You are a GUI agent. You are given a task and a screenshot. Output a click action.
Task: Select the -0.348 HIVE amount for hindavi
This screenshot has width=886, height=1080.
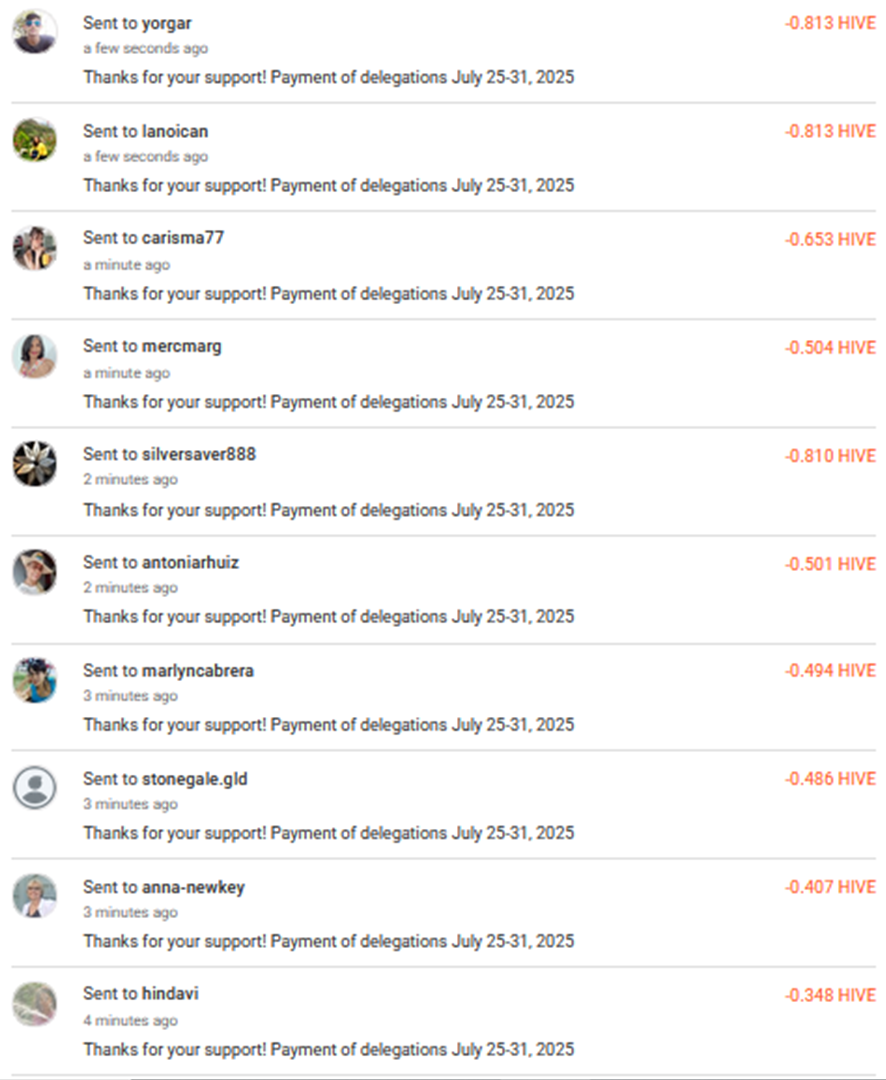pos(830,995)
